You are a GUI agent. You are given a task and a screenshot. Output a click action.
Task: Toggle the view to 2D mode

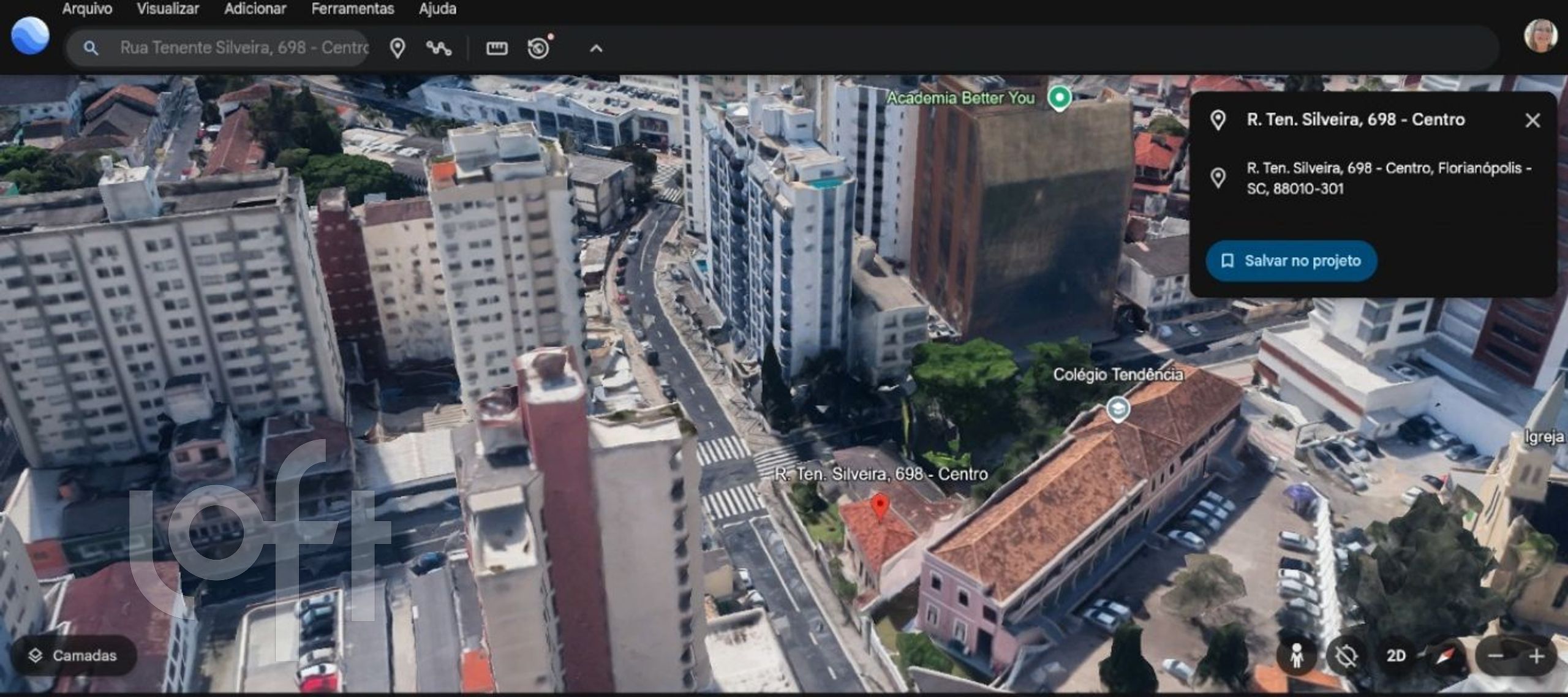1396,656
